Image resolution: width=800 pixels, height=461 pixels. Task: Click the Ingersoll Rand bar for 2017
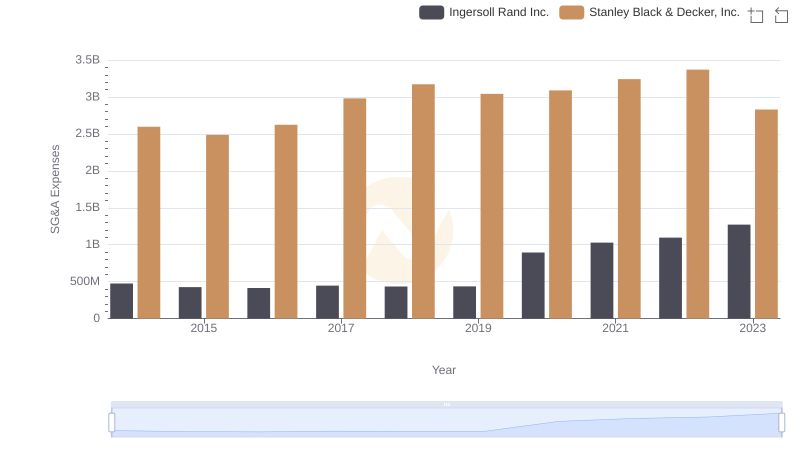pyautogui.click(x=328, y=302)
